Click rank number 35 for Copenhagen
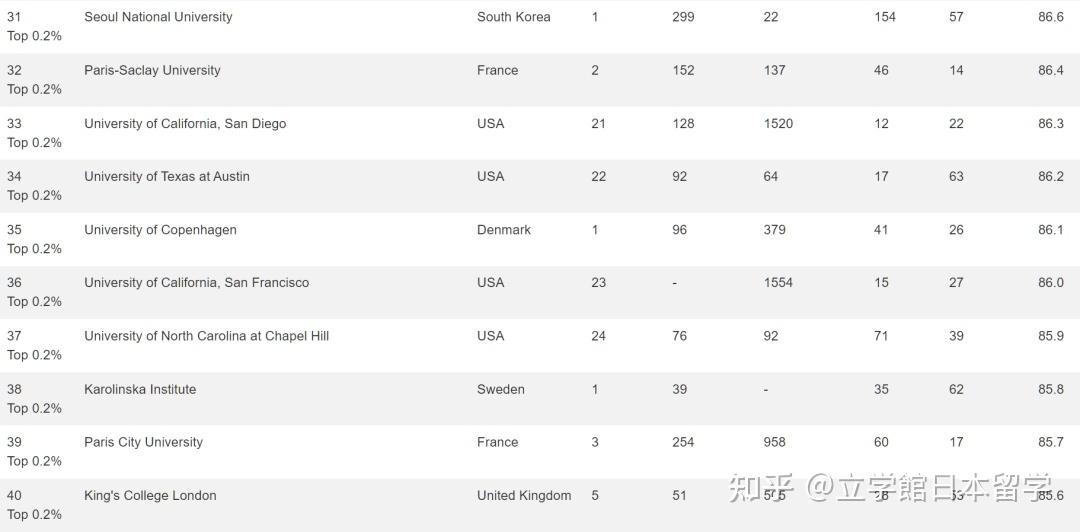Screen dimensions: 1080x532 pos(14,229)
